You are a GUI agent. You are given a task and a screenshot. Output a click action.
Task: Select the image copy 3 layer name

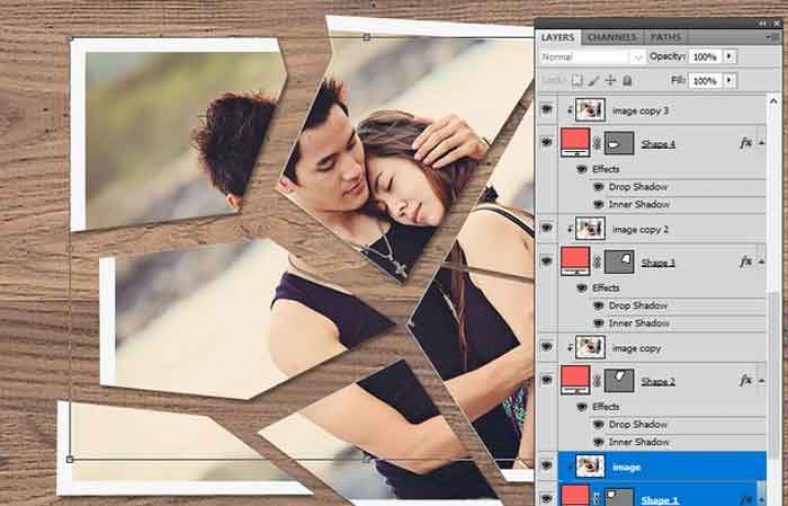pyautogui.click(x=640, y=111)
